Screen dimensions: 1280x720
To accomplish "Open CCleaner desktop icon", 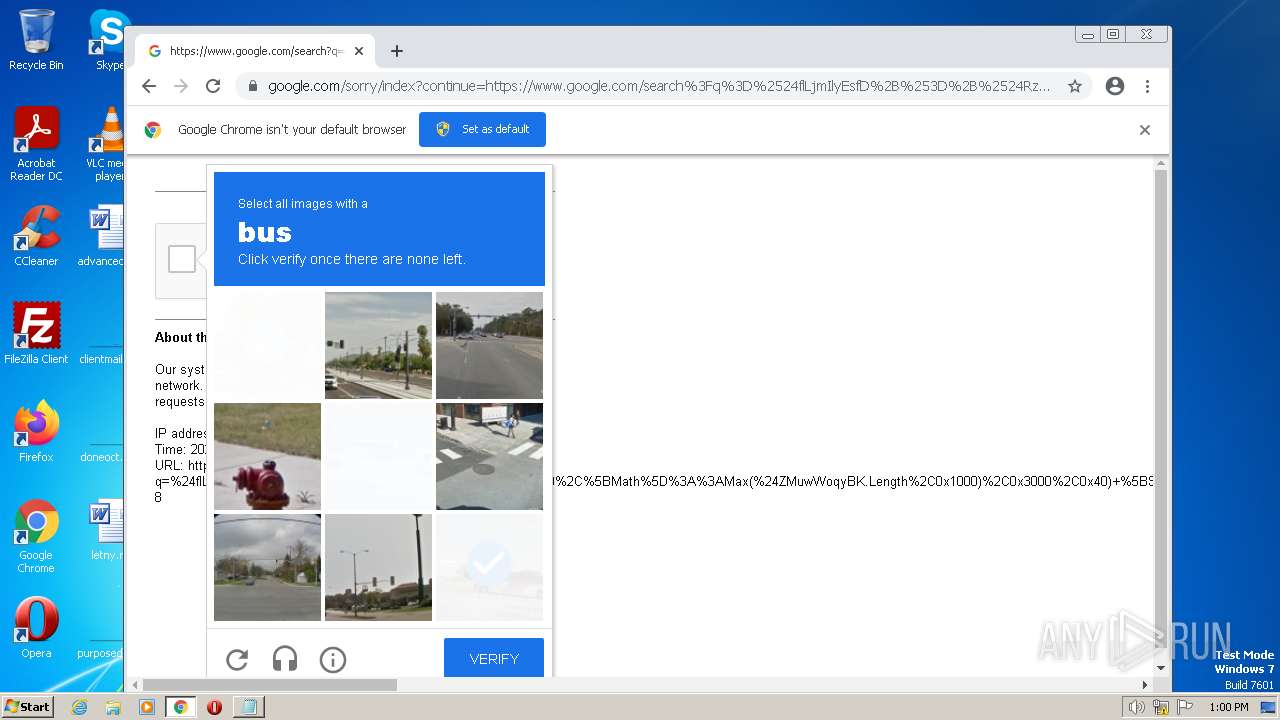I will (x=36, y=236).
